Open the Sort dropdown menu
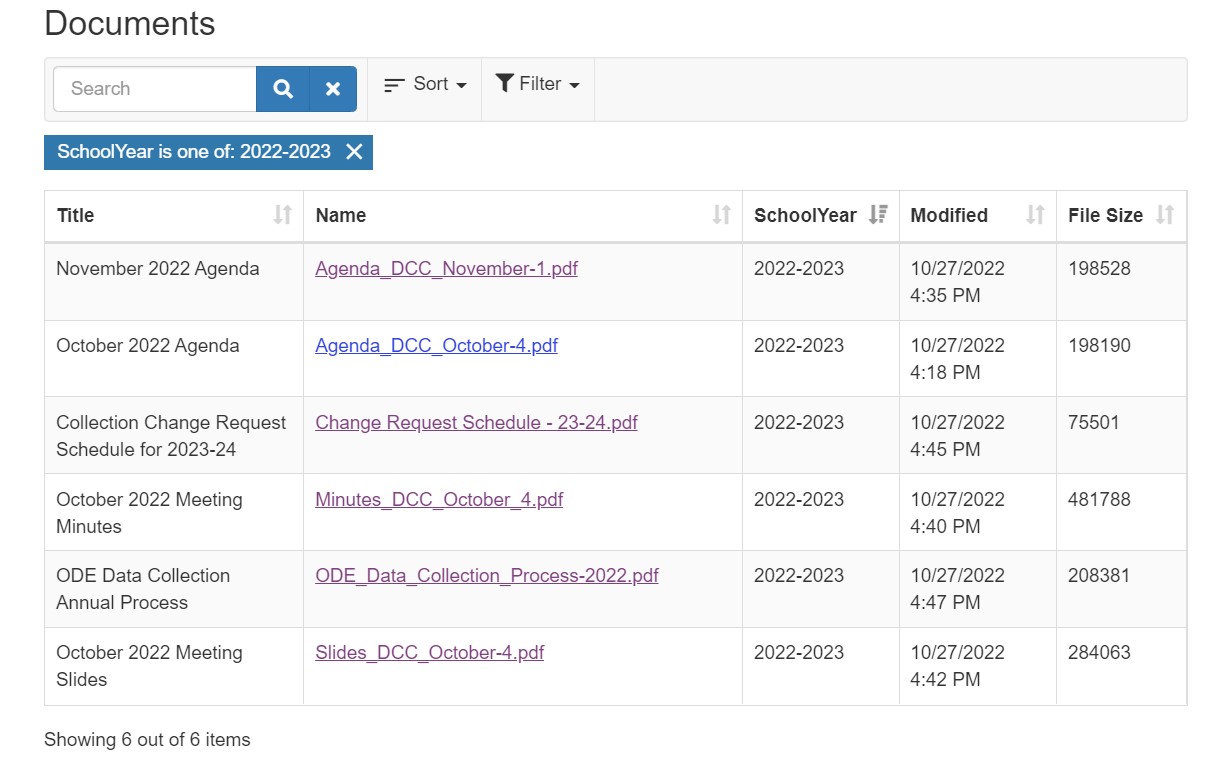Viewport: 1228px width, 772px height. (x=424, y=84)
